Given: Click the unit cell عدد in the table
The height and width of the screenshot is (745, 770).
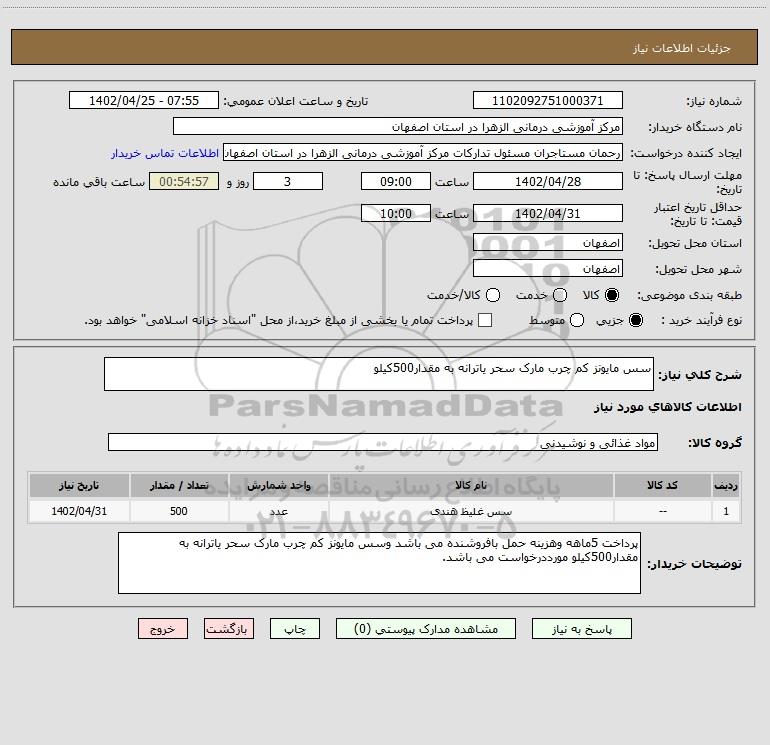Looking at the screenshot, I should 278,511.
